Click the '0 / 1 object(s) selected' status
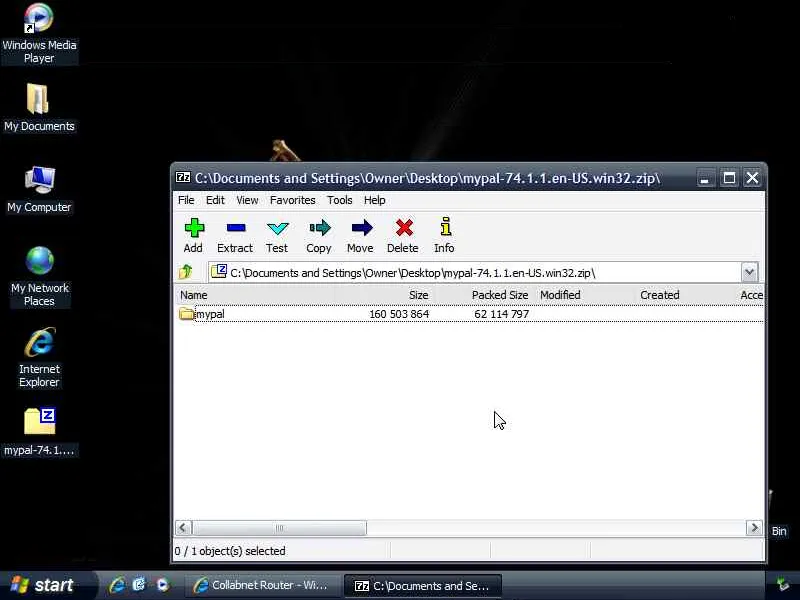 [230, 551]
